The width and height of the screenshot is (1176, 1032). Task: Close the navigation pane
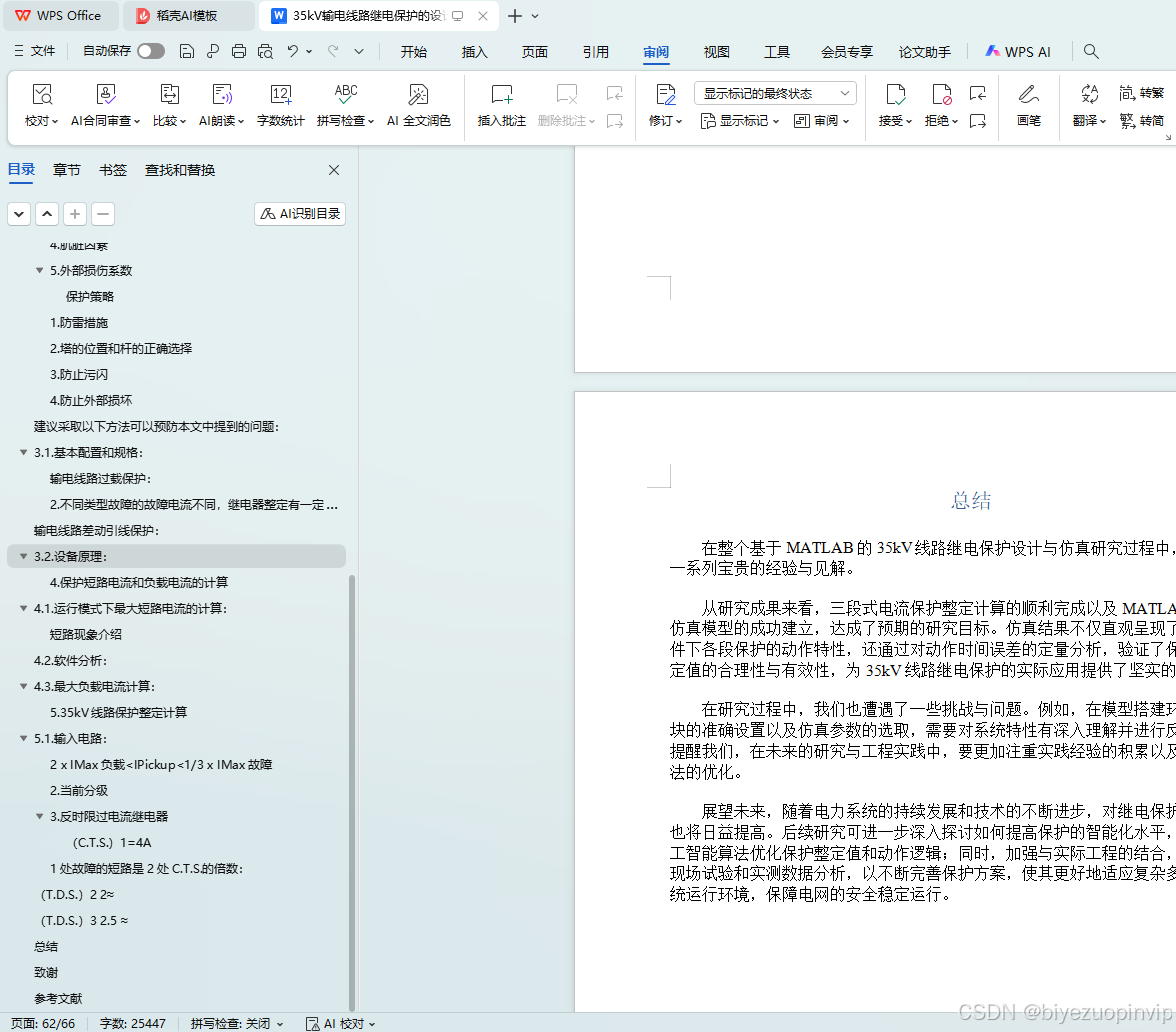[x=334, y=170]
